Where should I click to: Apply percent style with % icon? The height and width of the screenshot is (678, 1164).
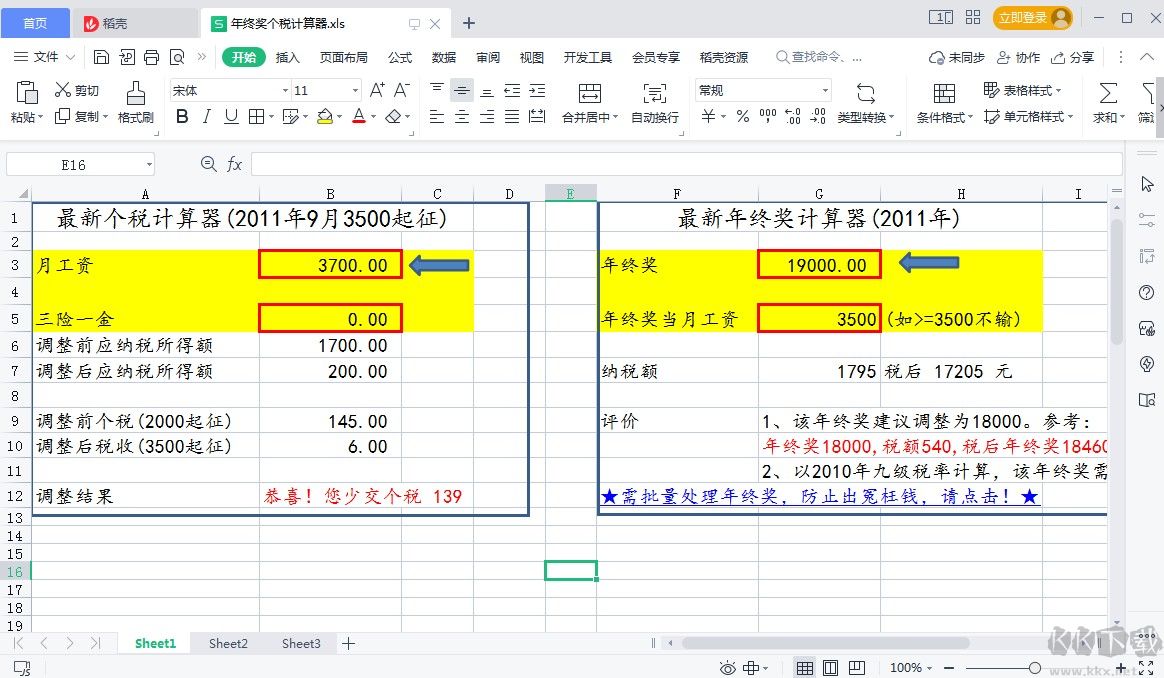(x=743, y=116)
